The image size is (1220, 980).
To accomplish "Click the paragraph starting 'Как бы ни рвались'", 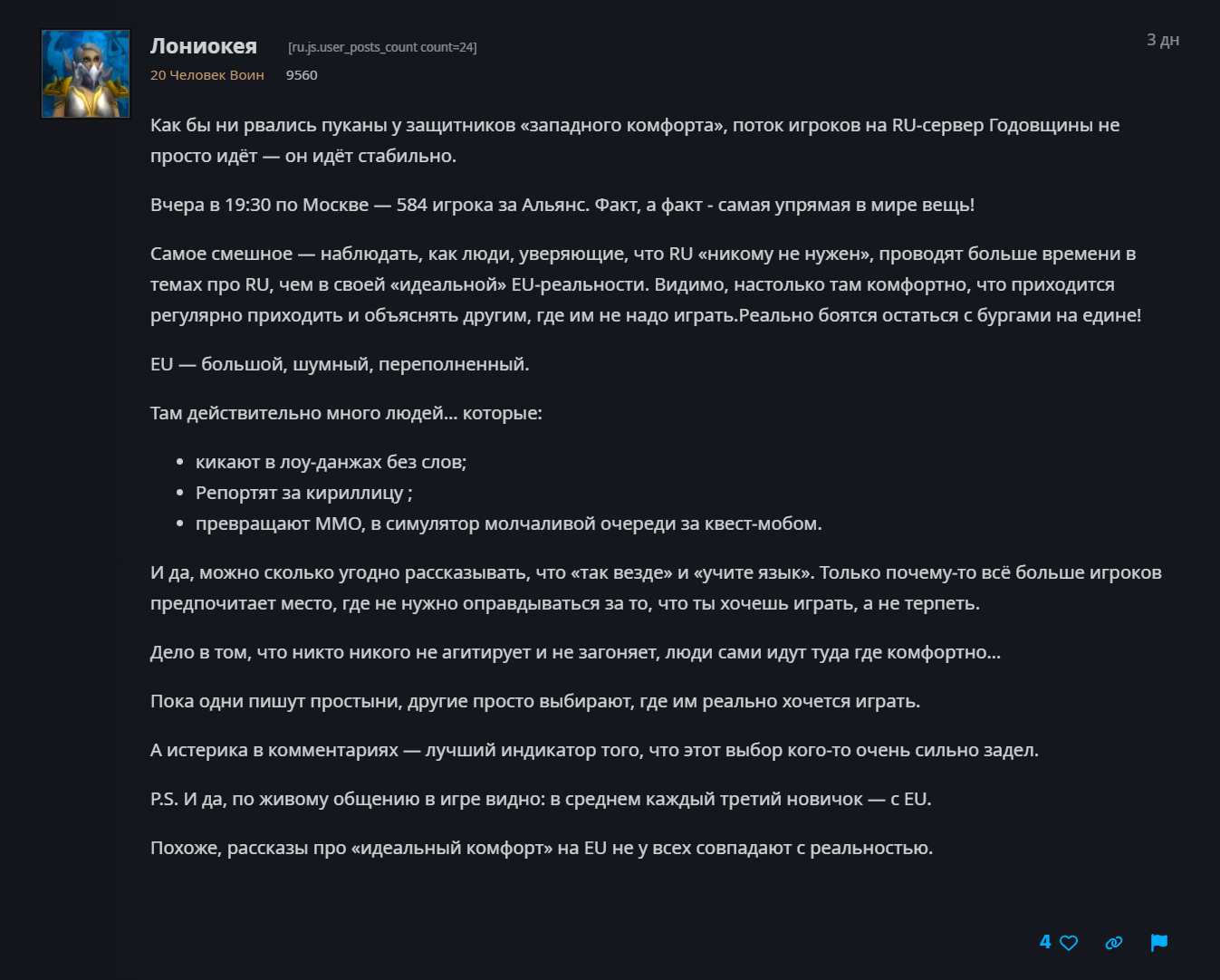I will 635,140.
